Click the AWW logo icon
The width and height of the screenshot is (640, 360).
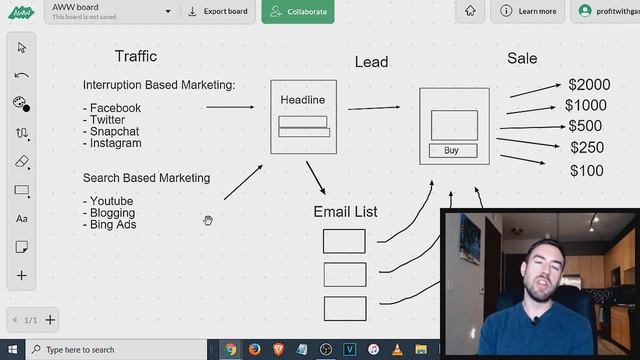tap(21, 12)
